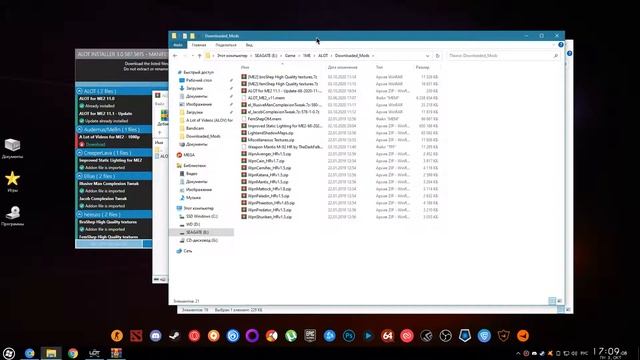The width and height of the screenshot is (640, 360).
Task: Launch Epic Games from the dock
Action: pos(310,336)
